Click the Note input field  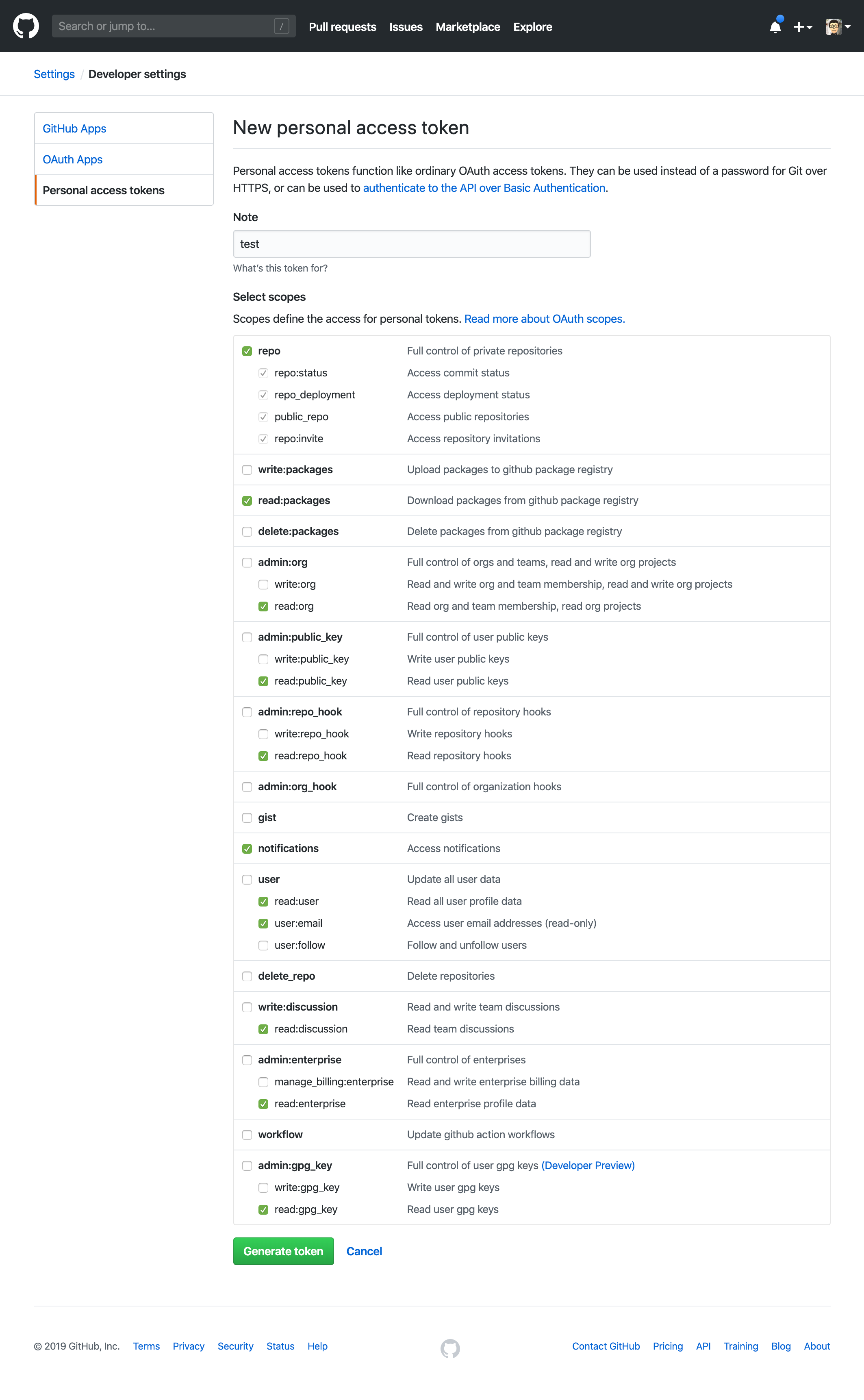(411, 244)
